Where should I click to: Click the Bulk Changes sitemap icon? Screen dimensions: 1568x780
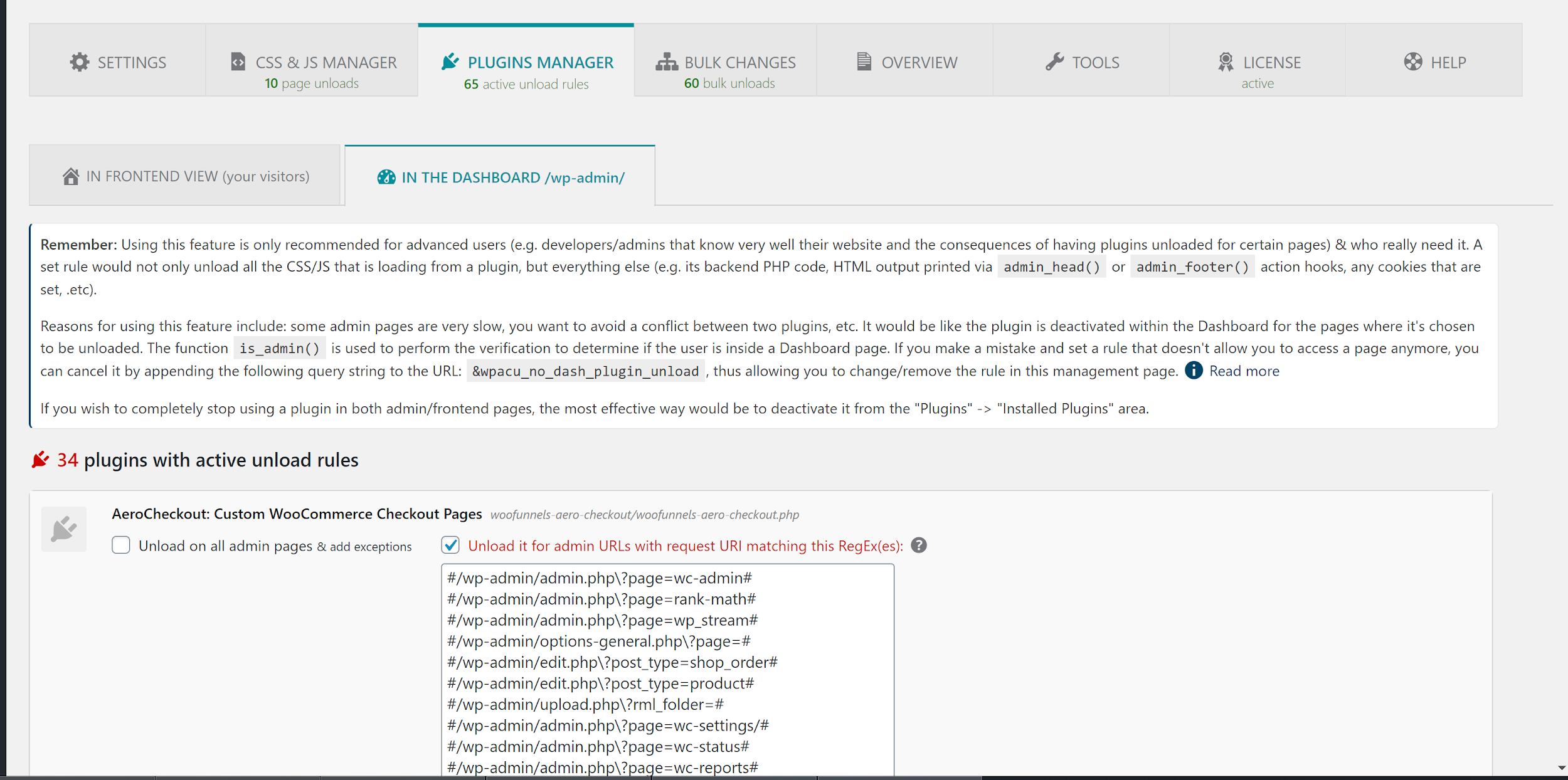tap(667, 61)
